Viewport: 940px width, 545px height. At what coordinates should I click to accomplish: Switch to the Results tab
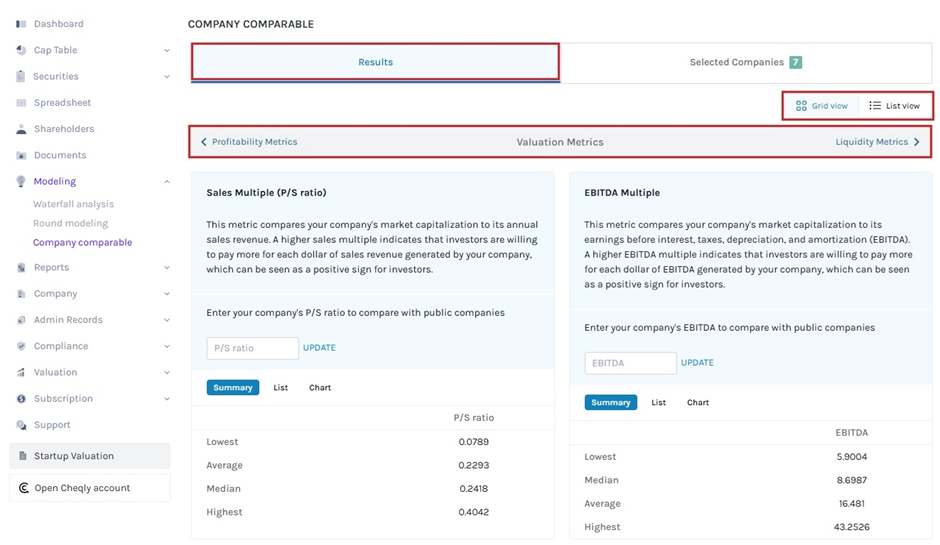375,62
